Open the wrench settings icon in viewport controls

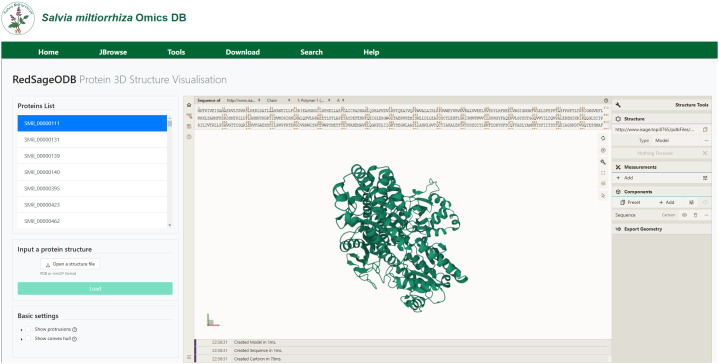pos(603,162)
